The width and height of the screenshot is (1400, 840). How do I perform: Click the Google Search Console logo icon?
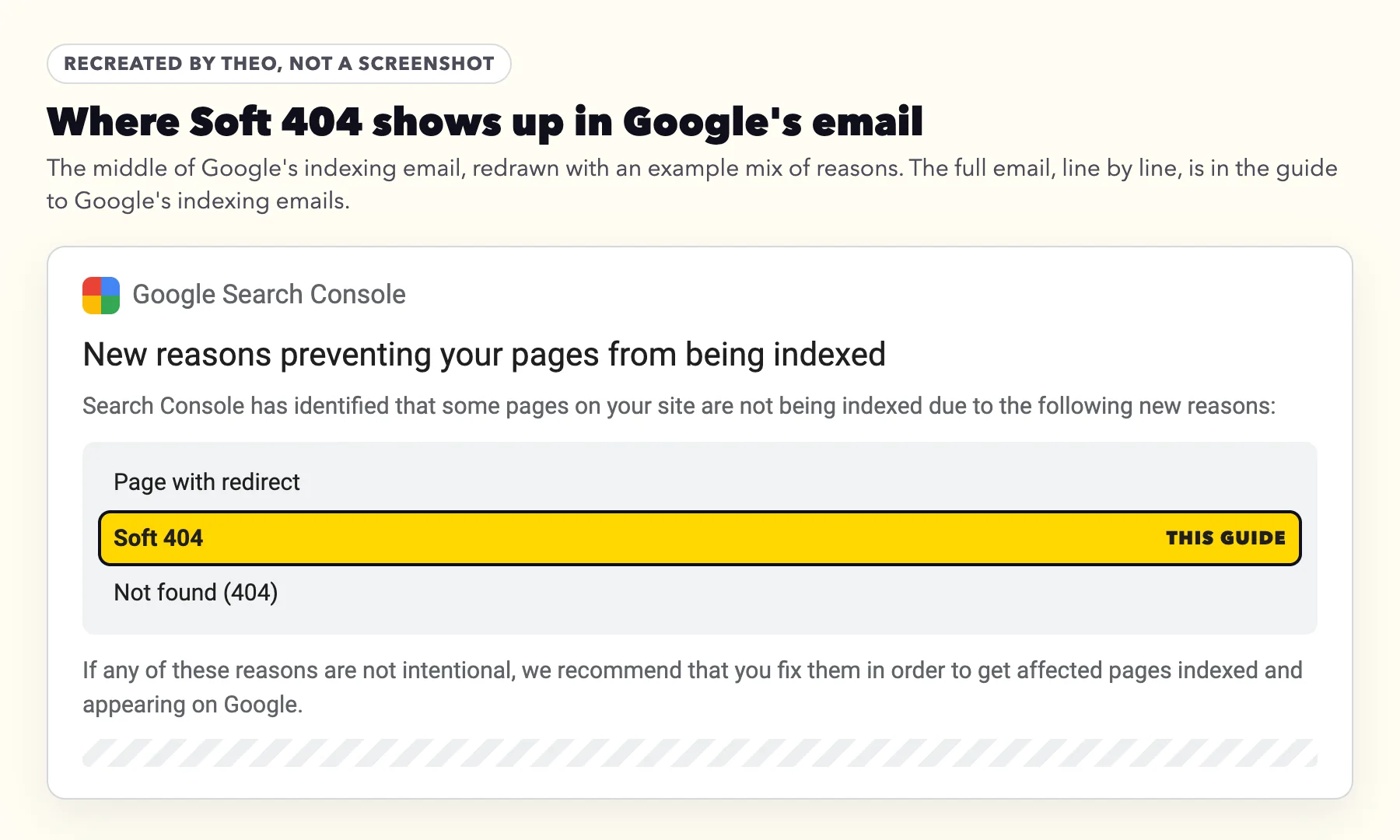pos(101,296)
